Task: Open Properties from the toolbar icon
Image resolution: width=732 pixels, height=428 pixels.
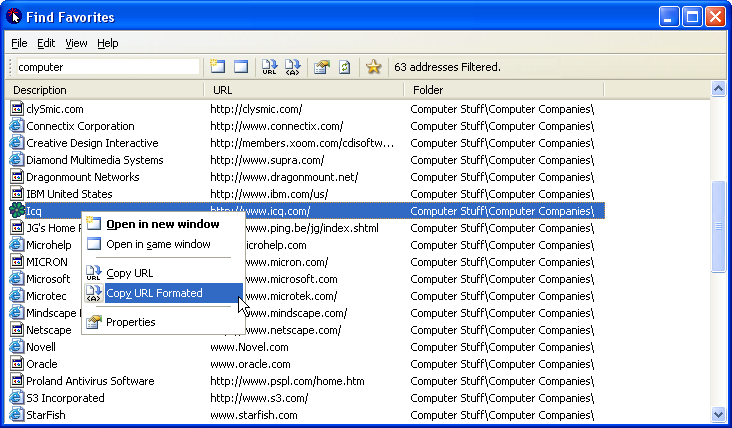Action: [321, 67]
